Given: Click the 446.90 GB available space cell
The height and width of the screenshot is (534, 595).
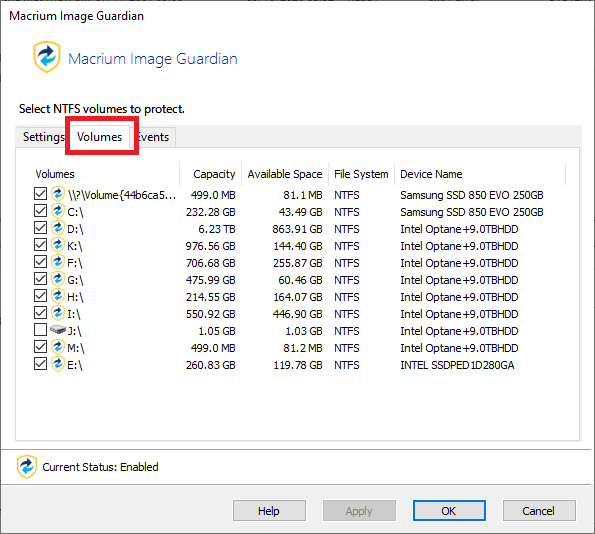Looking at the screenshot, I should 298,314.
